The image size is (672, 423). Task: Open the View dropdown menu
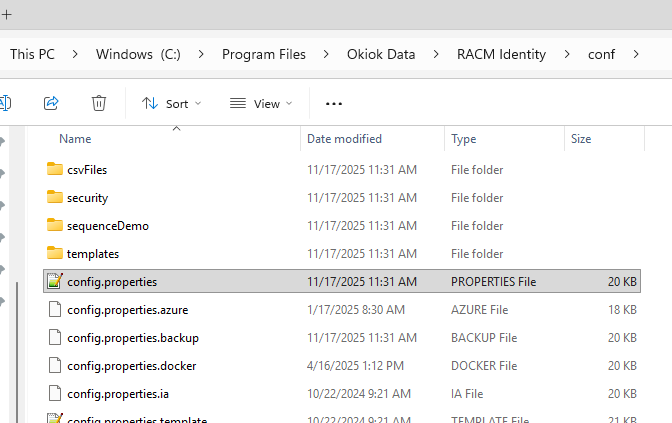point(261,103)
